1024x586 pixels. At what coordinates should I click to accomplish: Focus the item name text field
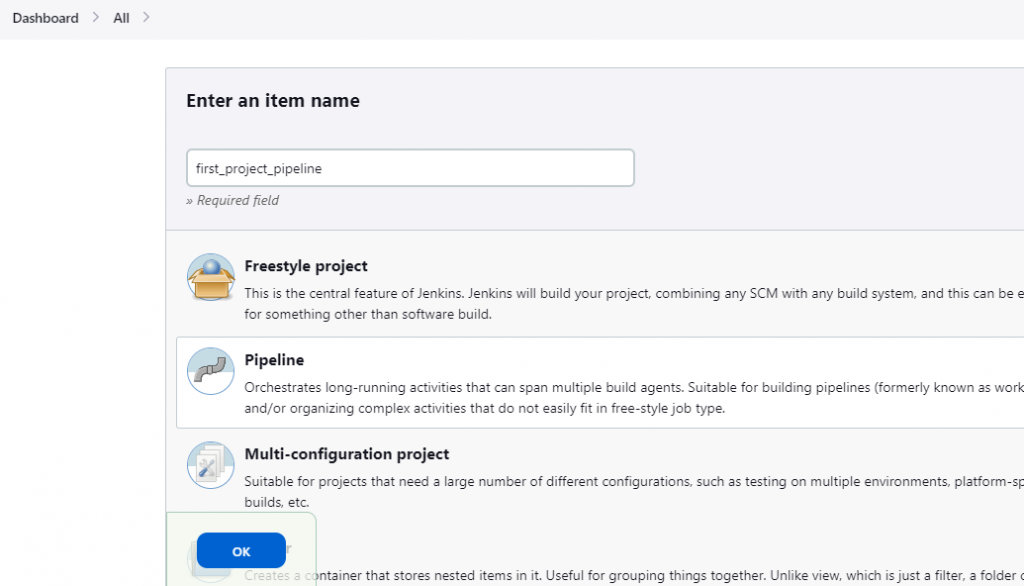410,168
